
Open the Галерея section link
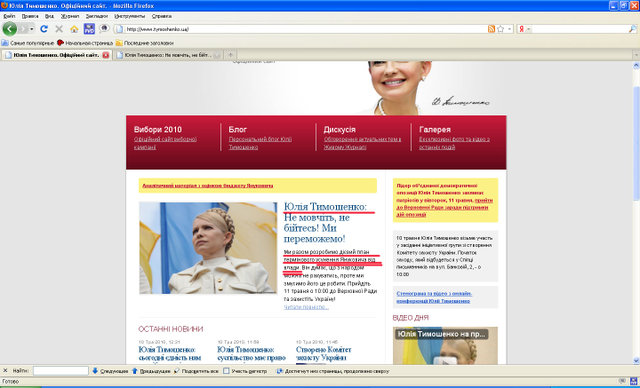pos(435,129)
